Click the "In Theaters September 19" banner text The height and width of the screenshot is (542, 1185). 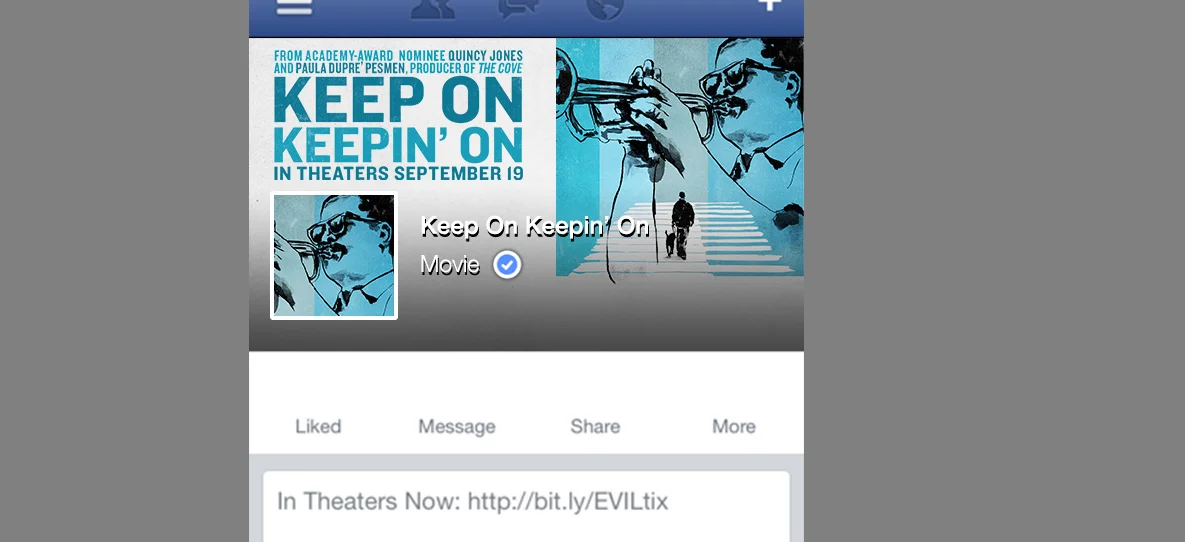pos(398,173)
